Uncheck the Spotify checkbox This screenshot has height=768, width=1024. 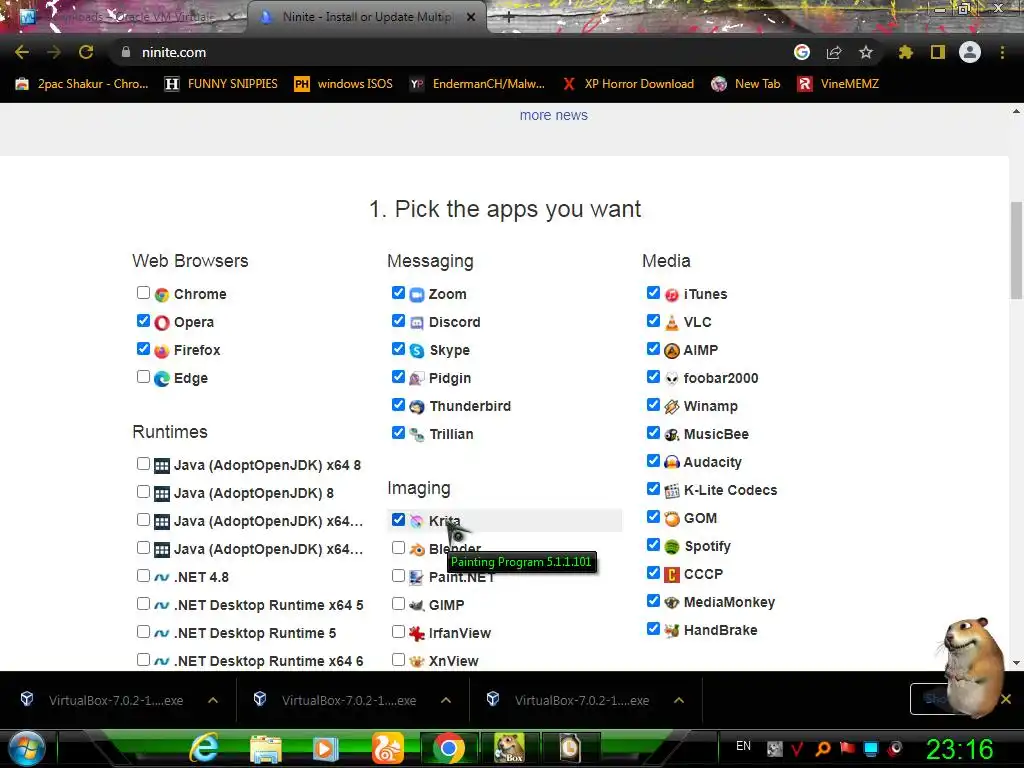click(x=653, y=545)
